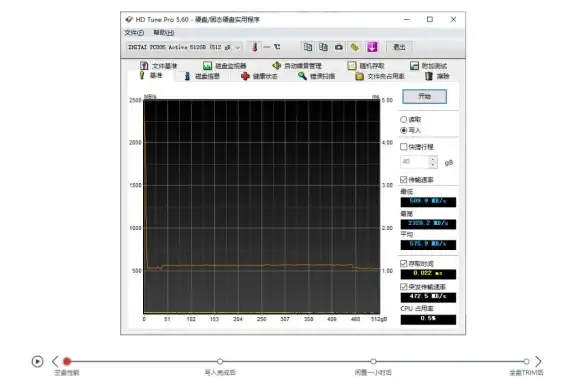This screenshot has height=379, width=588.
Task: Open the File Benchmark (文件基准) tab
Action: [x=158, y=66]
